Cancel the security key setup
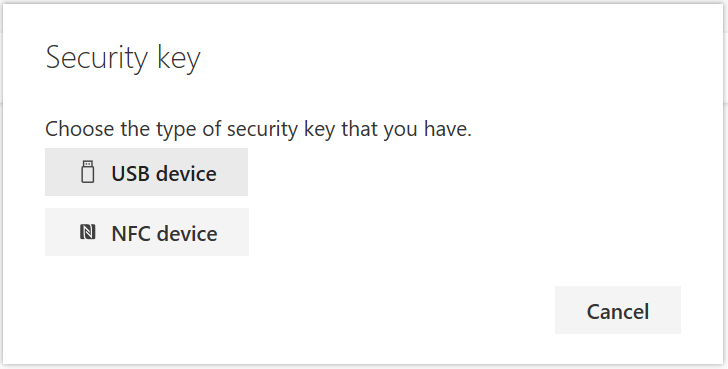This screenshot has width=728, height=369. [x=618, y=310]
